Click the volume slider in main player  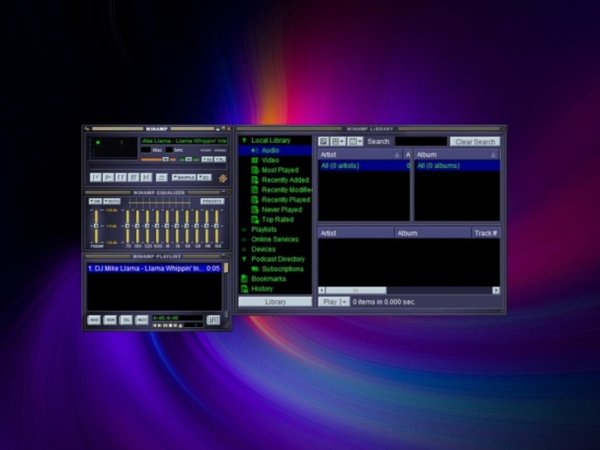(x=158, y=159)
